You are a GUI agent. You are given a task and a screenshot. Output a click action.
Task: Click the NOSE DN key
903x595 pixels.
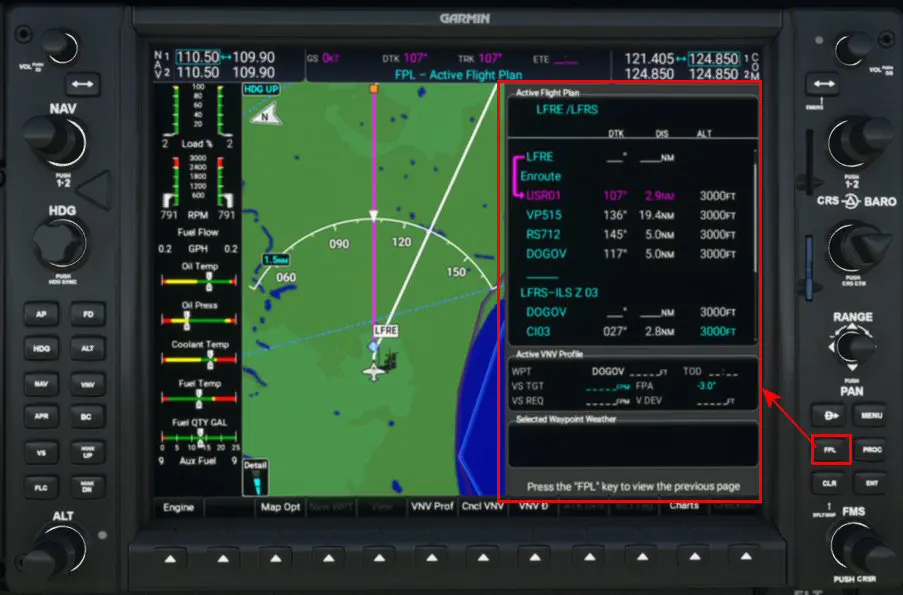coord(88,487)
